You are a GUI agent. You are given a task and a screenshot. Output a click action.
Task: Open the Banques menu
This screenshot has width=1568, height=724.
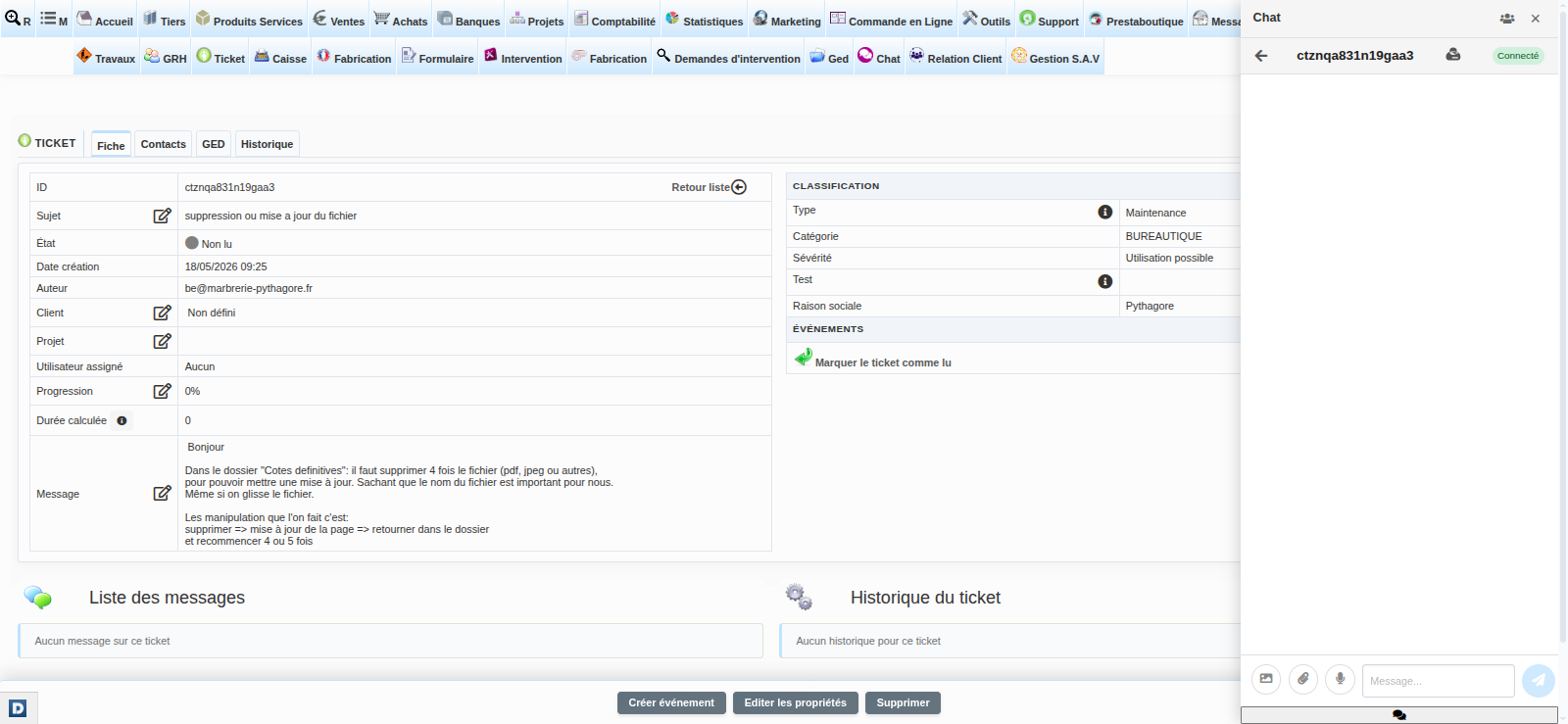[468, 20]
